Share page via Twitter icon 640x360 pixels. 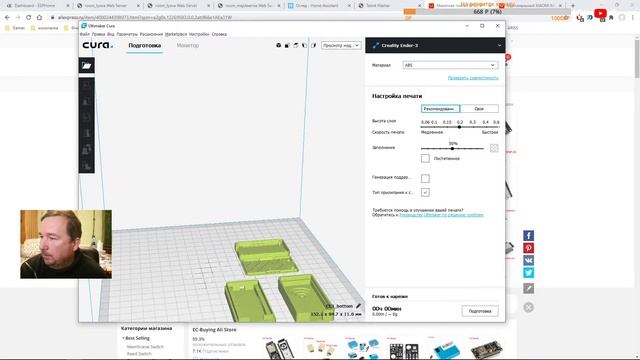pos(529,272)
